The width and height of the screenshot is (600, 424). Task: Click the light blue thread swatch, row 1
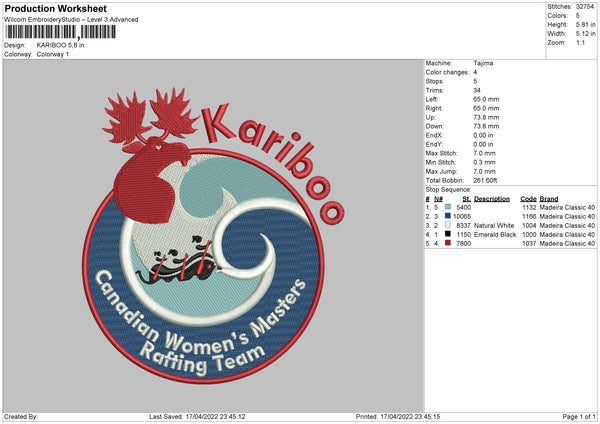pos(448,207)
